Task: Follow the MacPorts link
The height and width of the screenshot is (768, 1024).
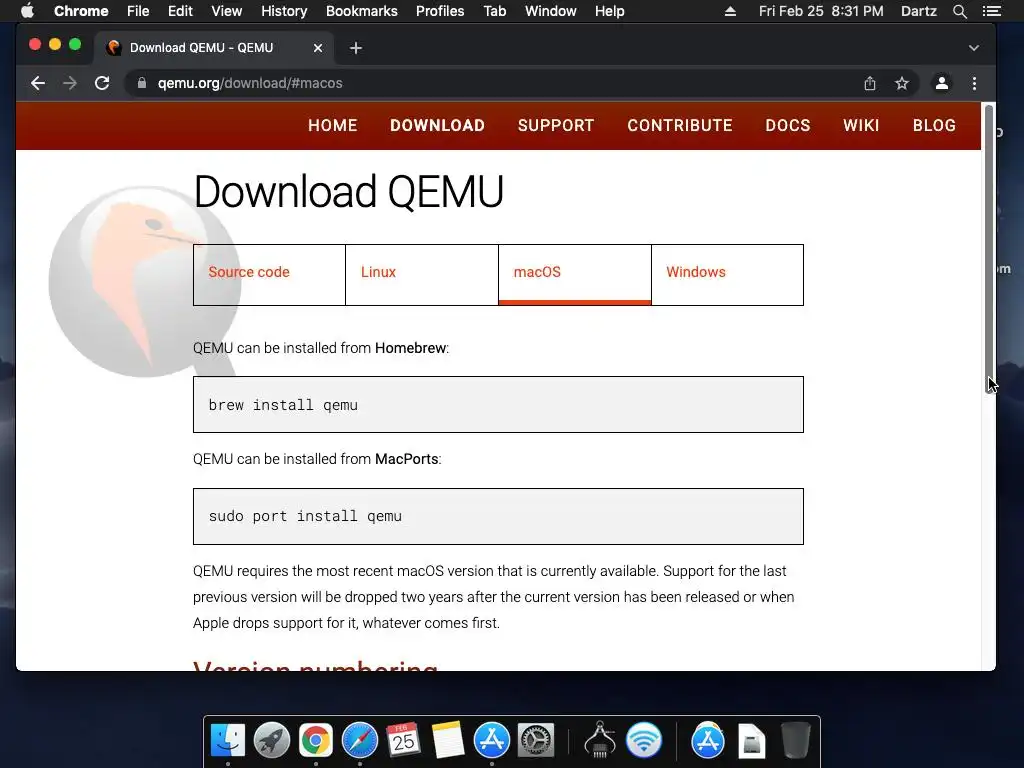Action: pos(406,459)
